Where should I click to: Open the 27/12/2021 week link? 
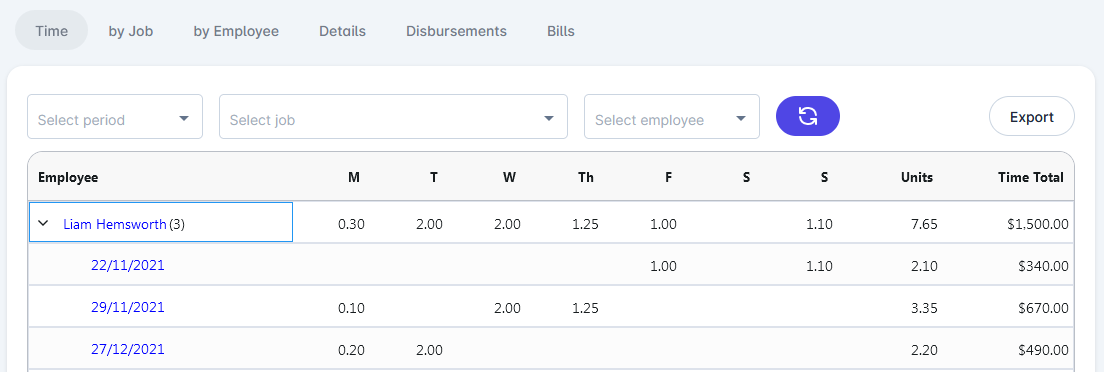(128, 349)
